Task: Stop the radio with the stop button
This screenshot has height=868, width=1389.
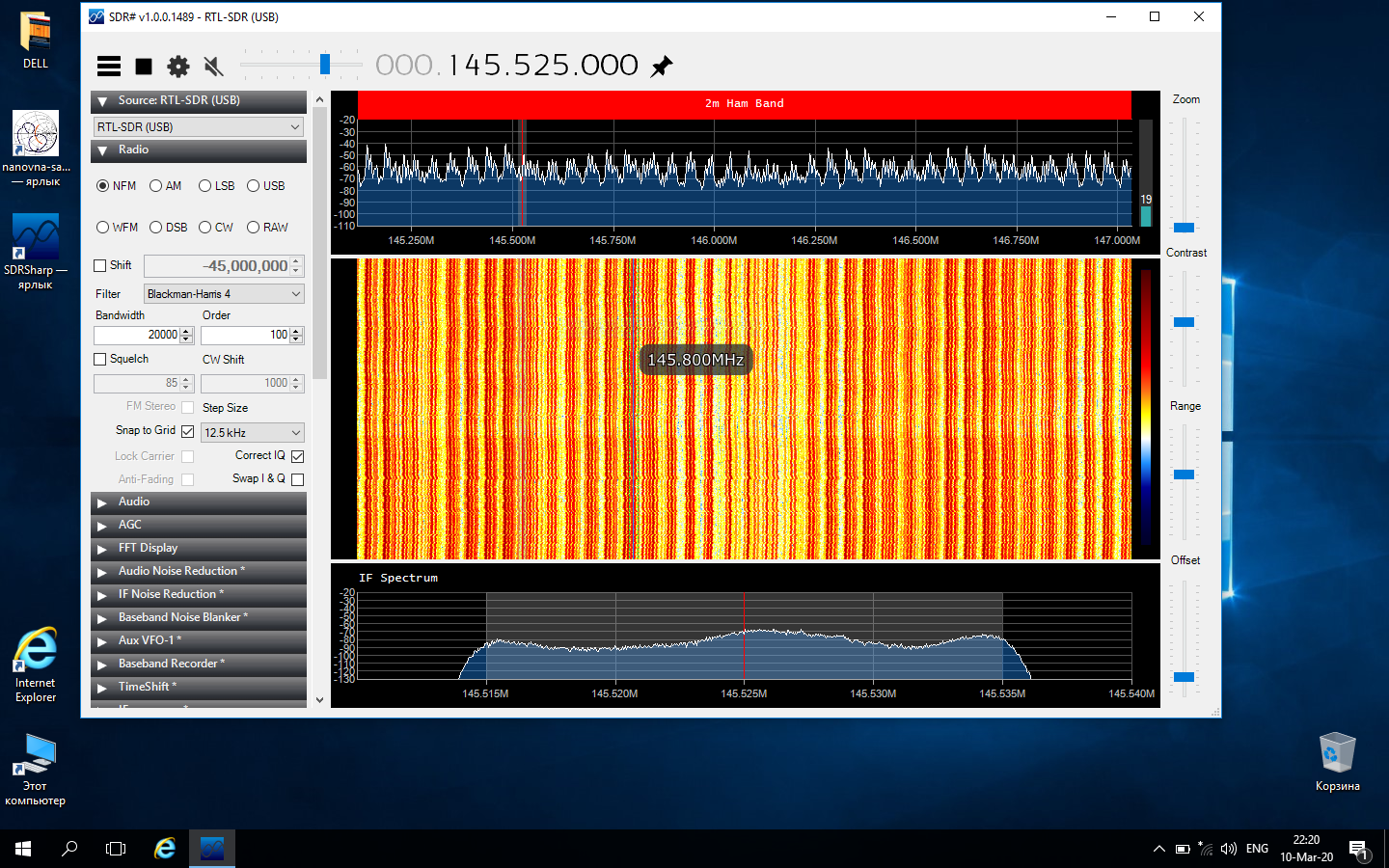Action: click(144, 66)
